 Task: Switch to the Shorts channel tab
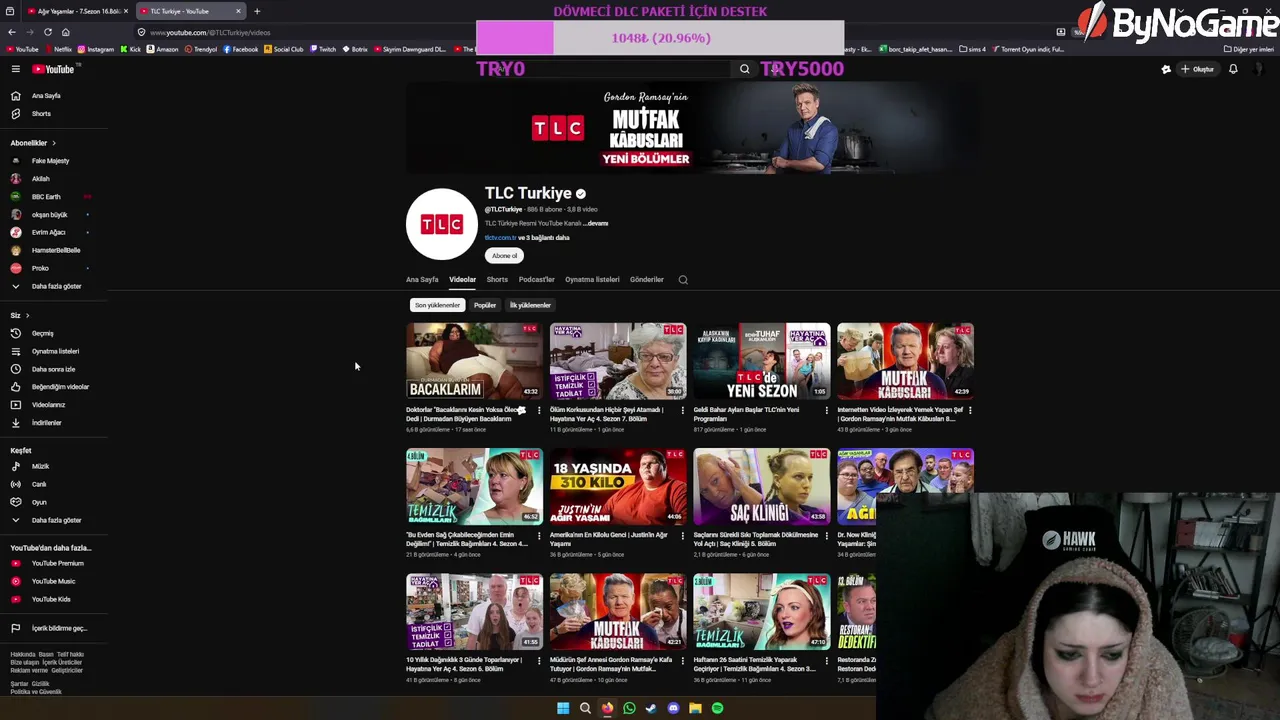coord(497,280)
